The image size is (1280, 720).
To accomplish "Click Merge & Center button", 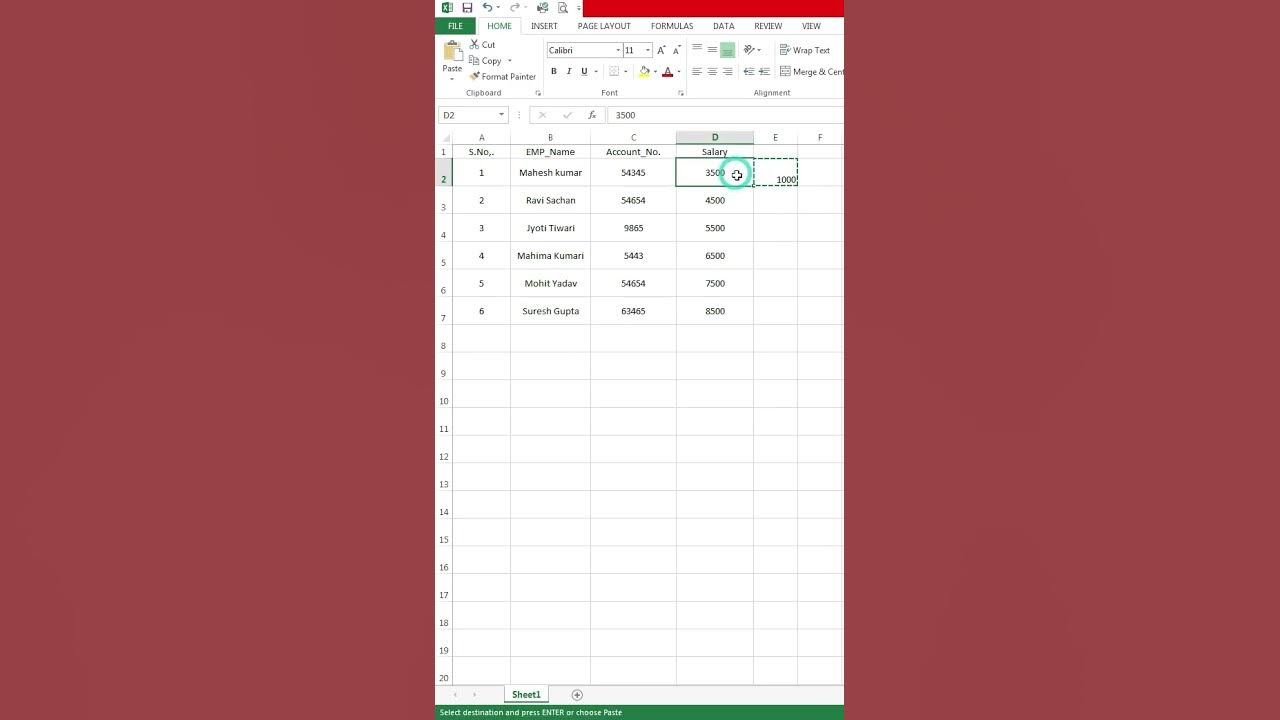I will tap(811, 72).
